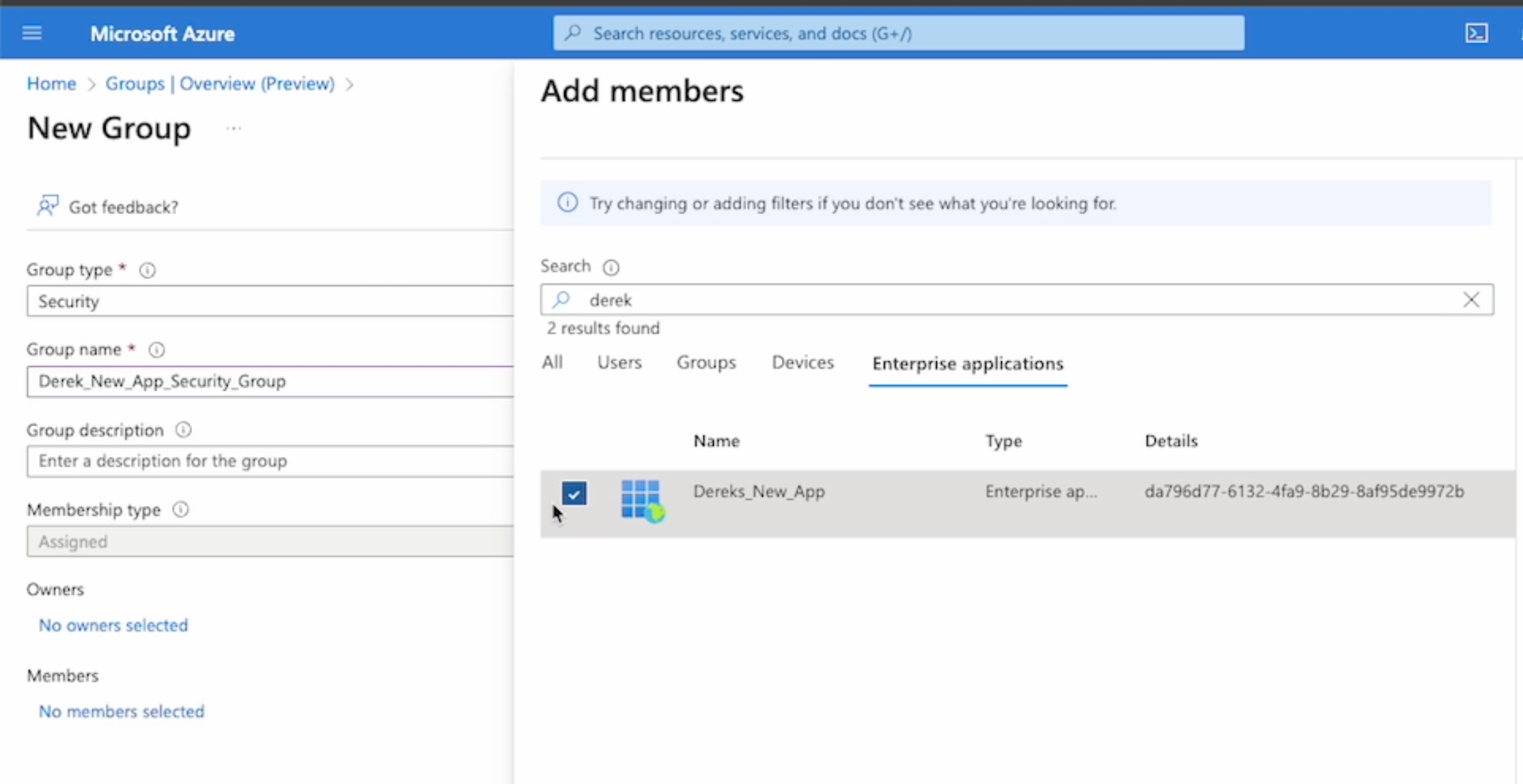This screenshot has height=784, width=1523.
Task: Launch Cloud Shell from the top bar
Action: (x=1477, y=33)
